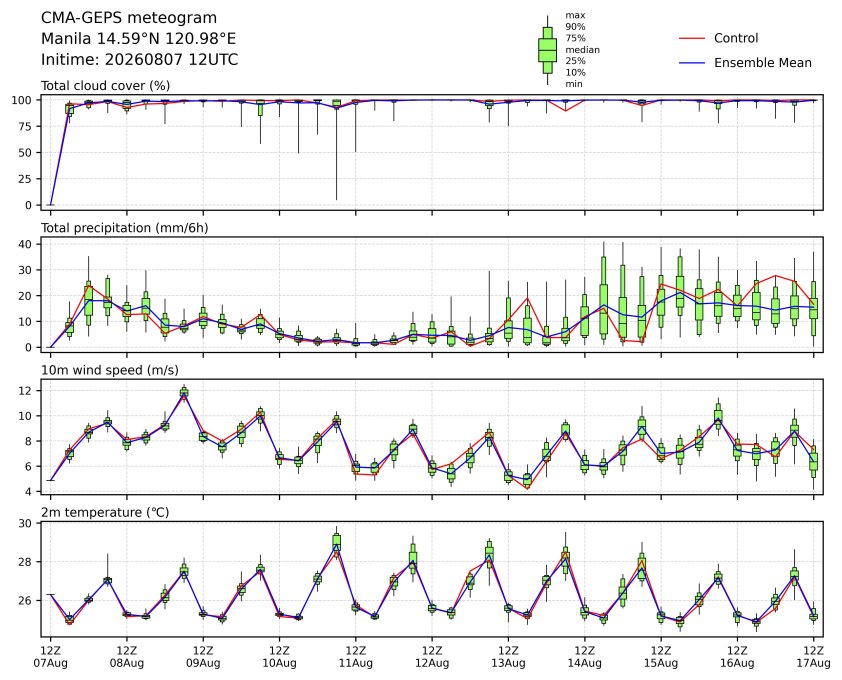Click the red Control line sample in legend
The height and width of the screenshot is (680, 842).
692,38
